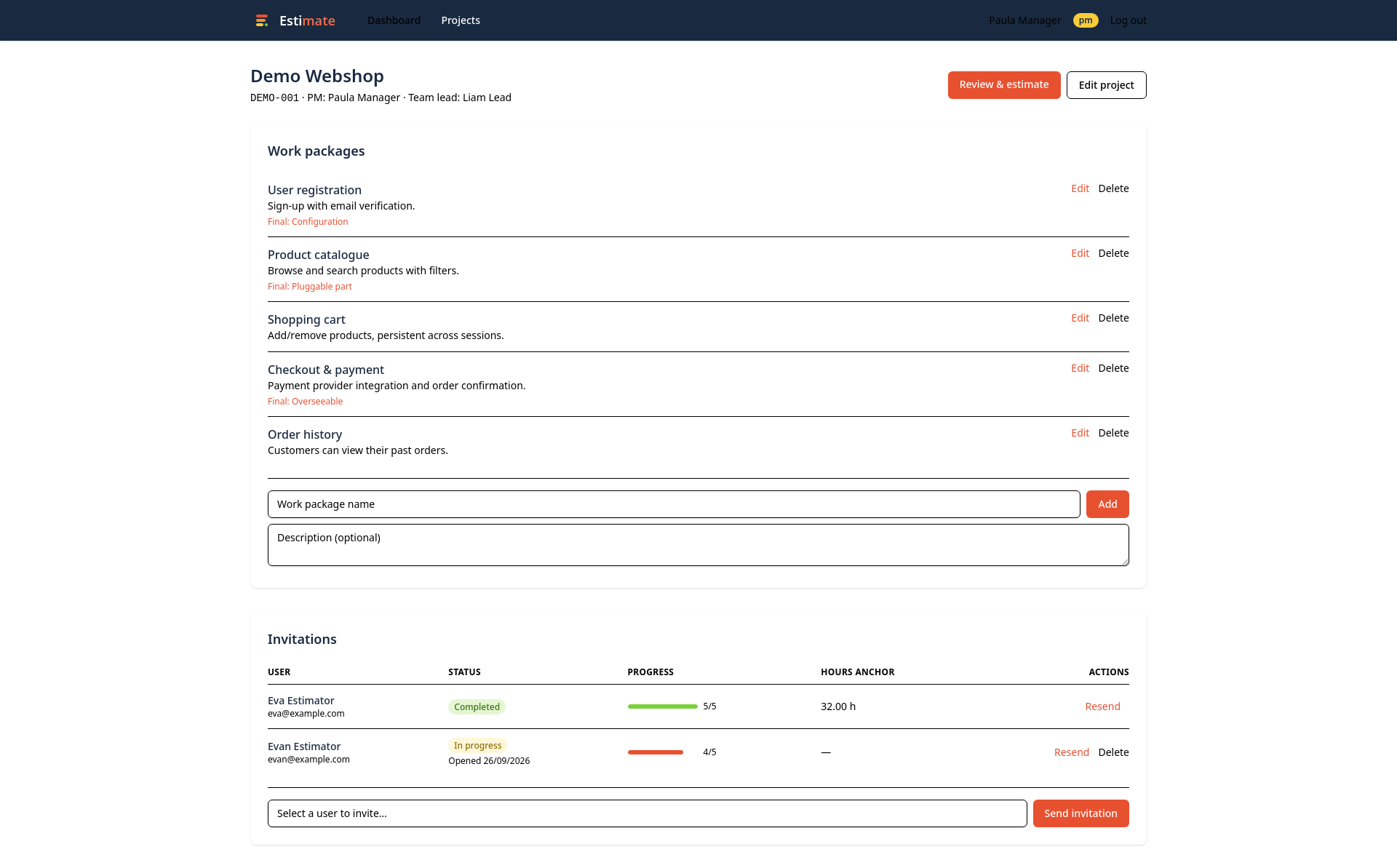Click the 32.00 h hours anchor value
Viewport: 1397px width, 868px height.
point(838,706)
